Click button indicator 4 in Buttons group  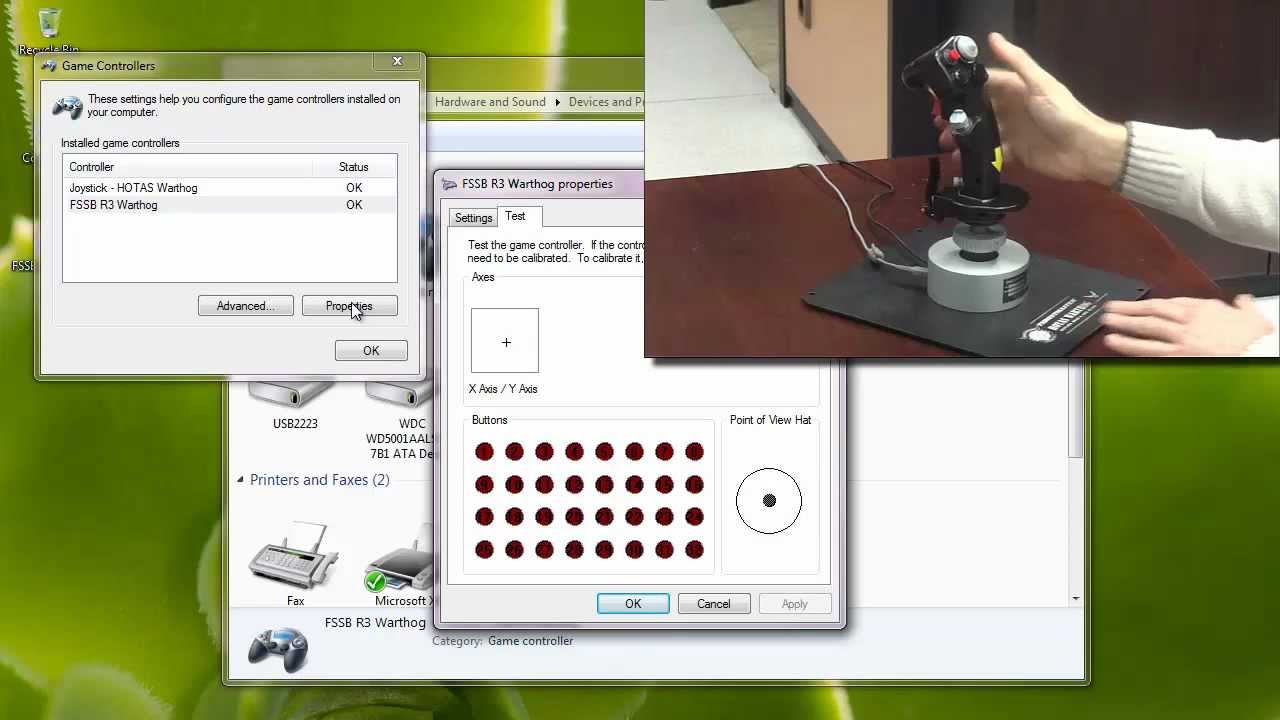(x=574, y=452)
